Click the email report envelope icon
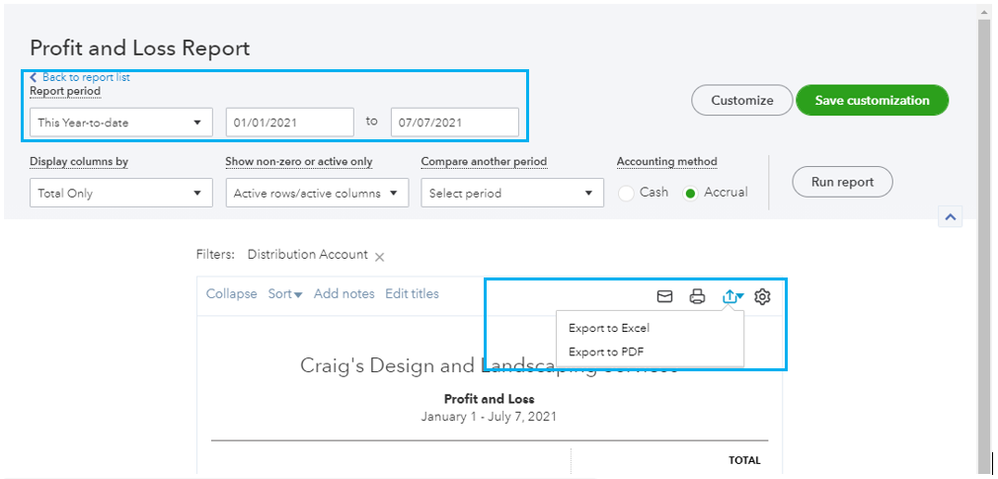 664,296
